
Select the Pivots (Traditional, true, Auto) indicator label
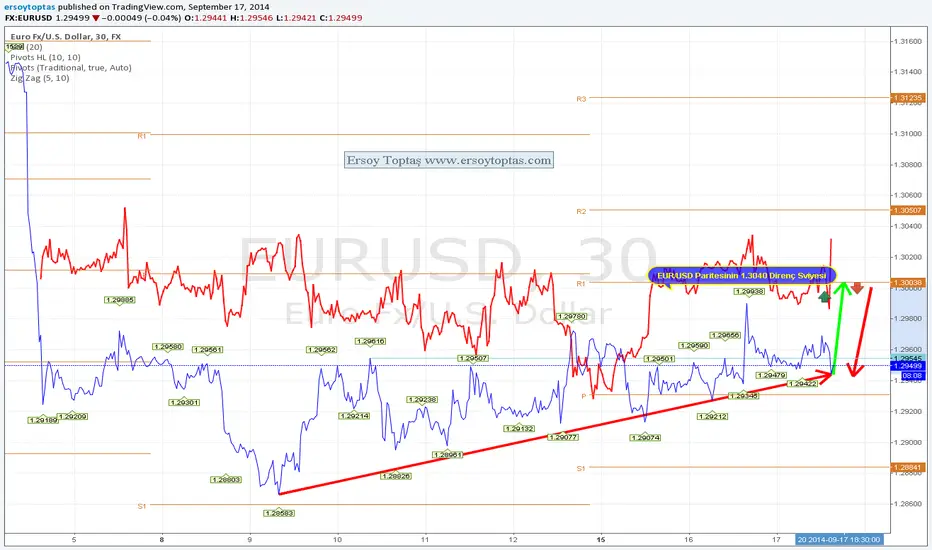click(71, 68)
